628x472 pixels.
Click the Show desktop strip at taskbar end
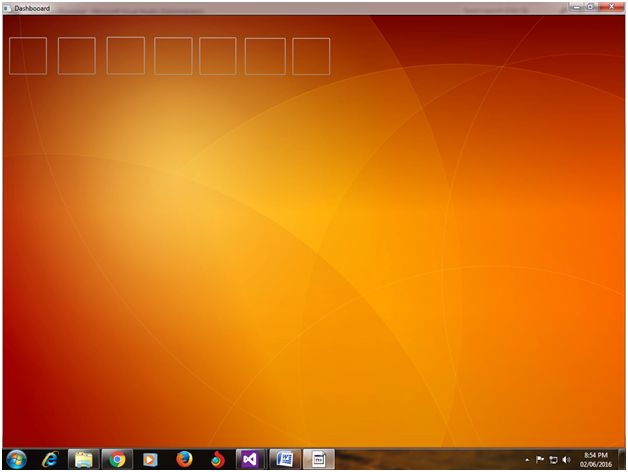pos(622,459)
